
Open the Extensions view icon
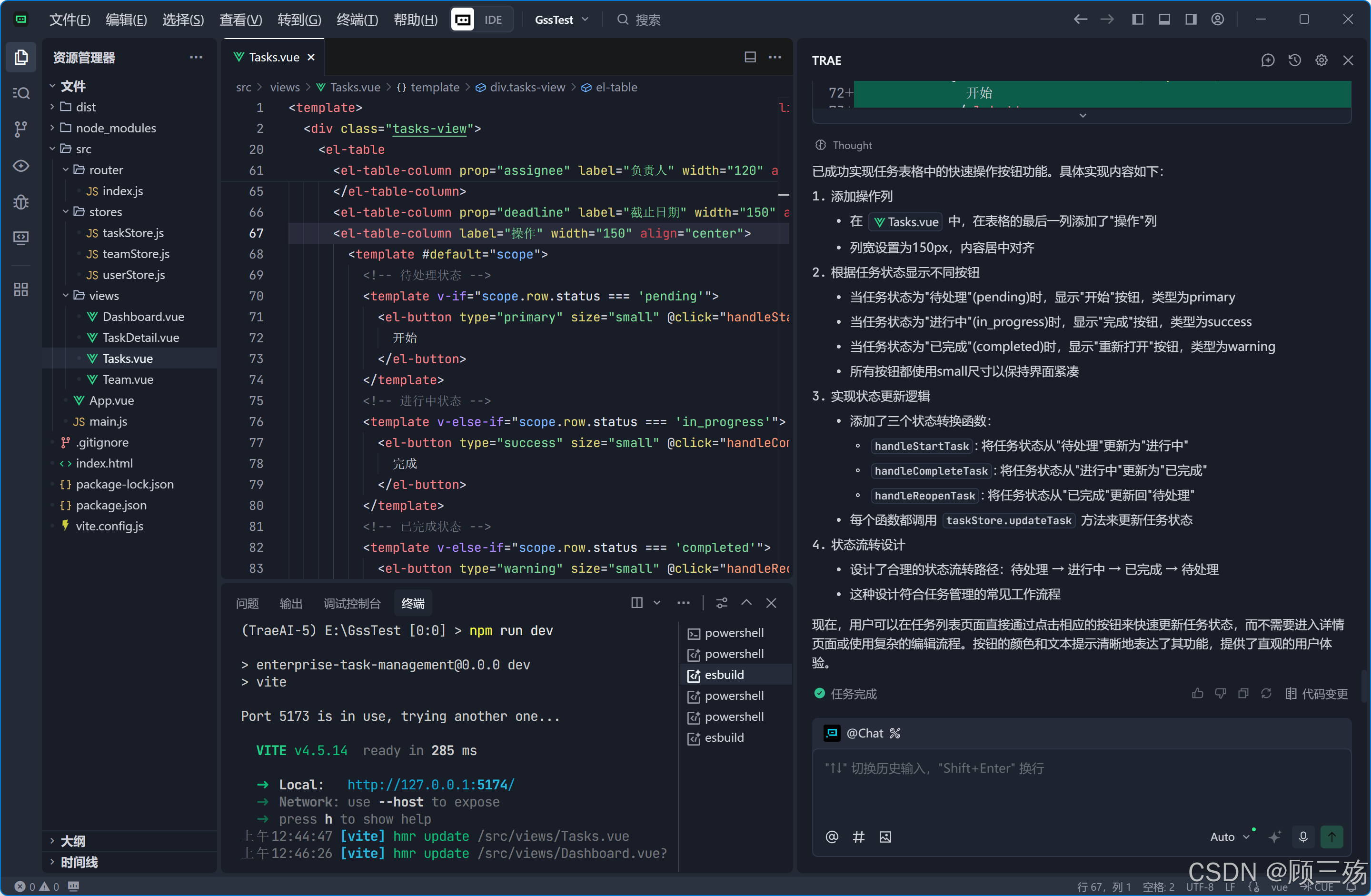point(21,289)
